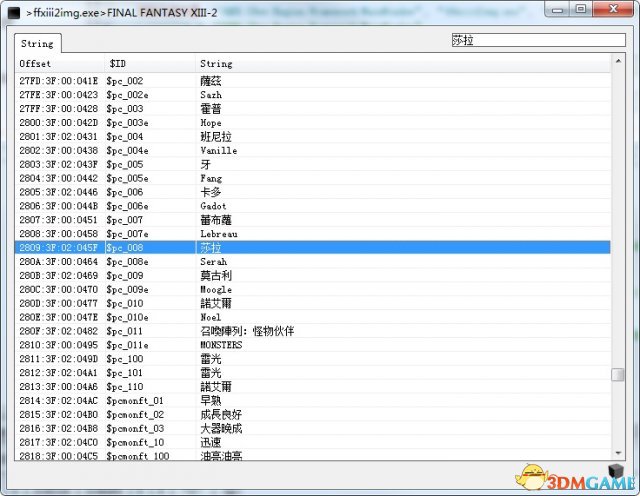Image resolution: width=640 pixels, height=496 pixels.
Task: Click the scrollbar down arrow
Action: coord(618,453)
